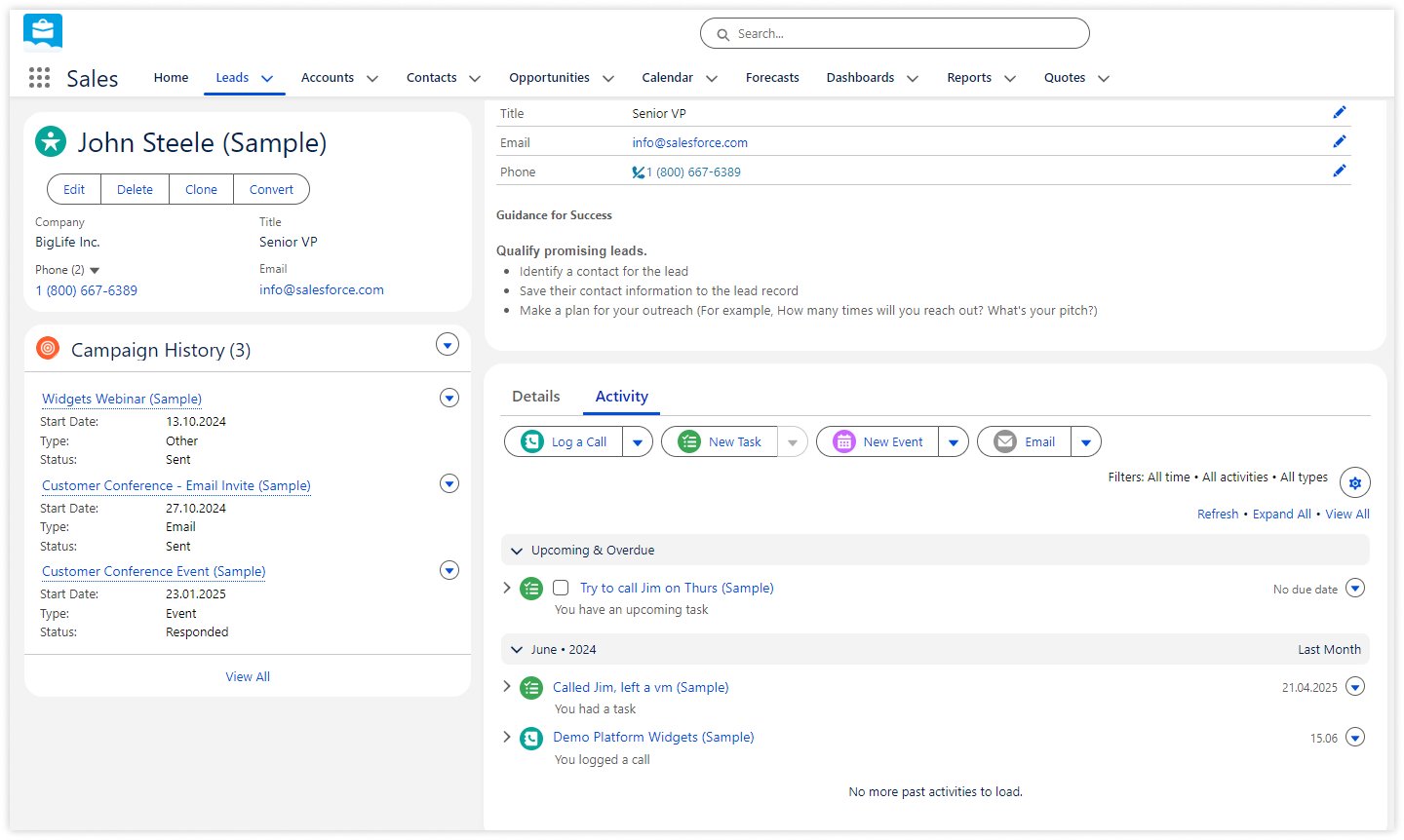
Task: Open actions dropdown for Widgets Webinar (Sample)
Action: point(449,398)
